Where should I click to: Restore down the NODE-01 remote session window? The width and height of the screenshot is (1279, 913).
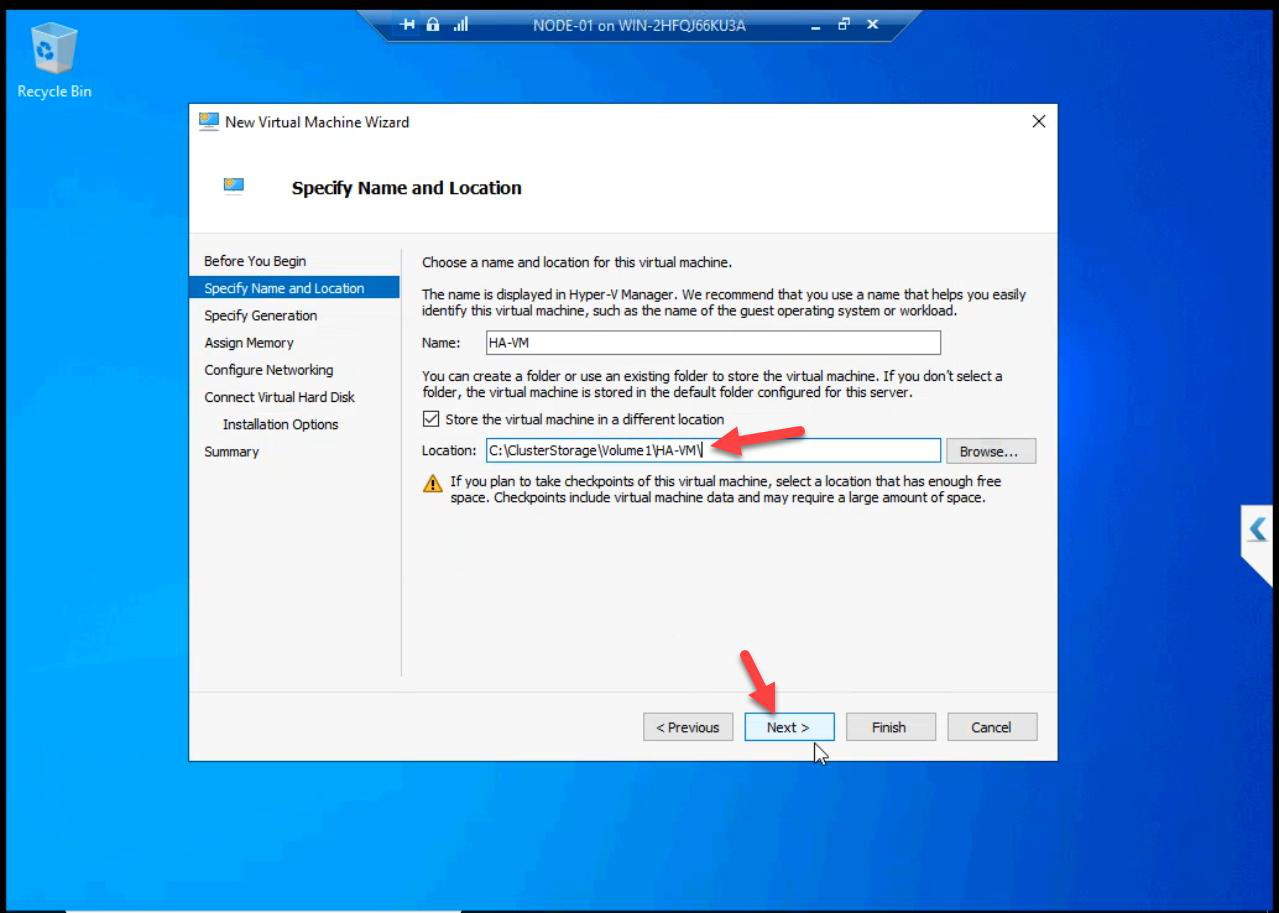(844, 25)
